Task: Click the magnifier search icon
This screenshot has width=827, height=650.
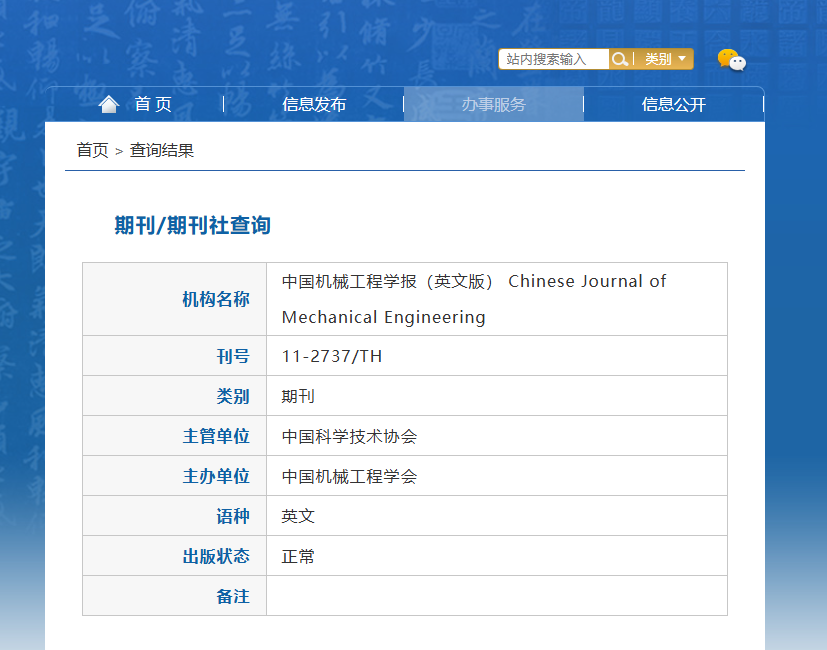Action: [620, 59]
